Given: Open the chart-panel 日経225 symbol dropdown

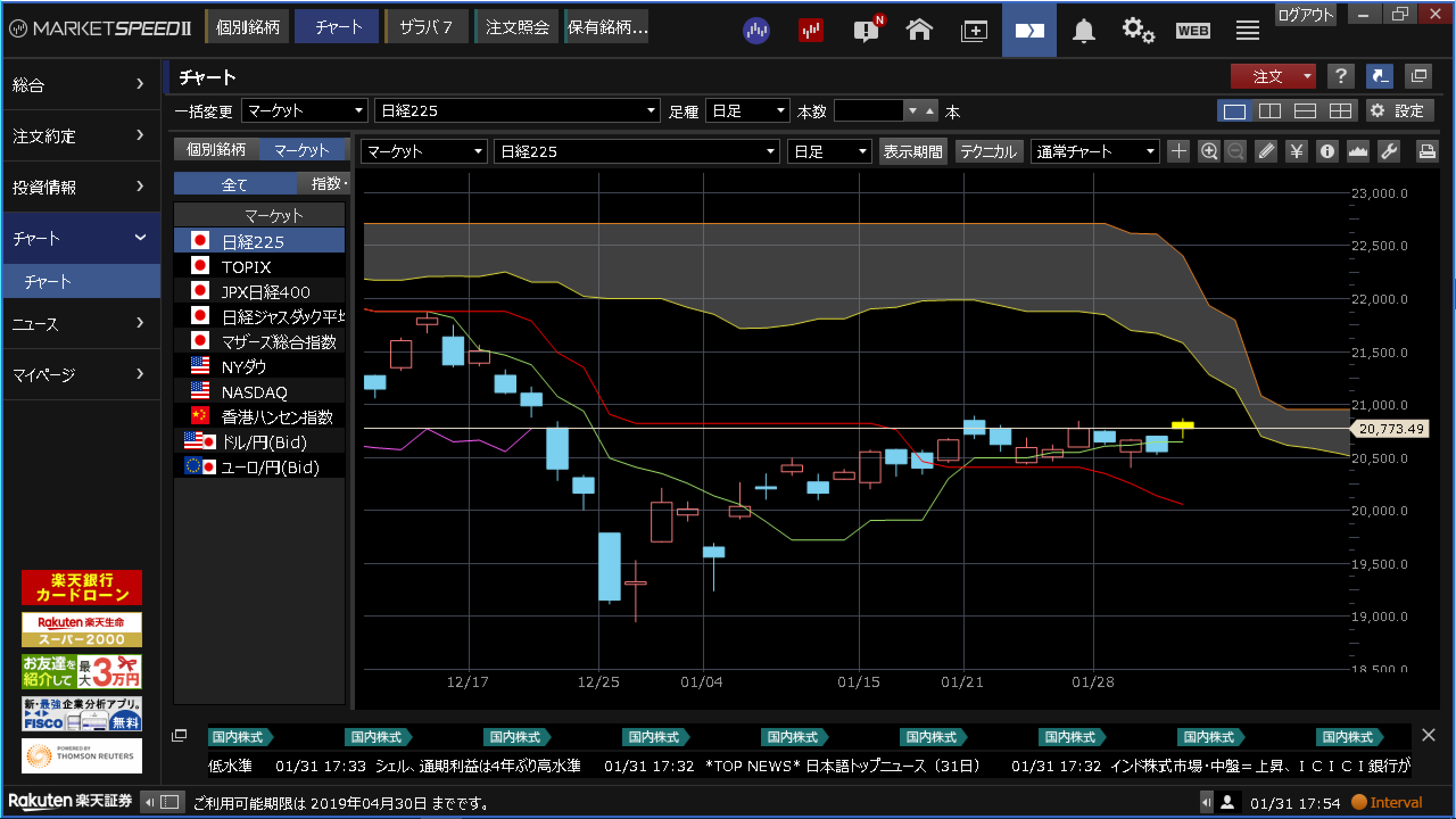Looking at the screenshot, I should click(636, 151).
